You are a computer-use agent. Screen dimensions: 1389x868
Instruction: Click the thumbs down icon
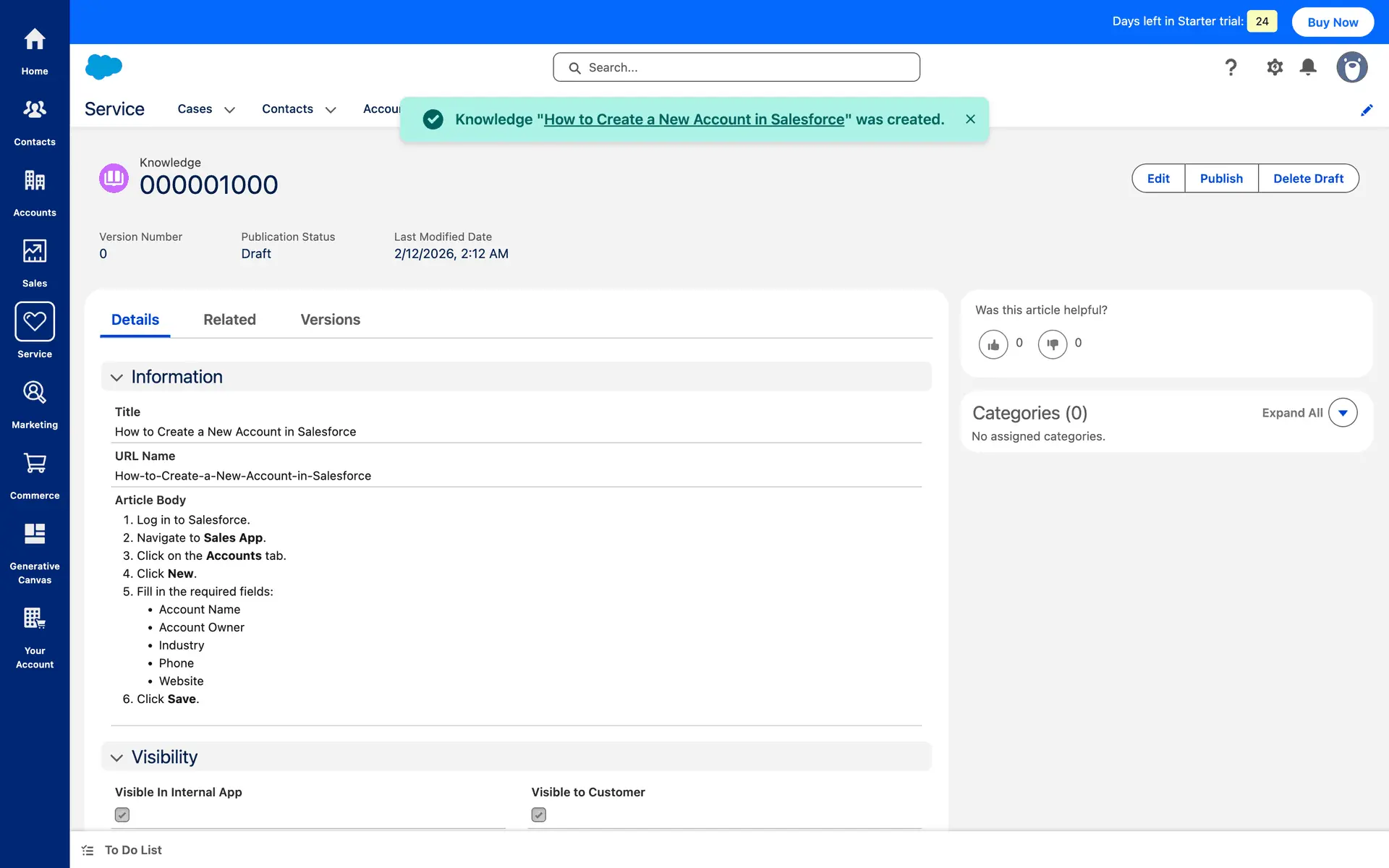(1052, 344)
